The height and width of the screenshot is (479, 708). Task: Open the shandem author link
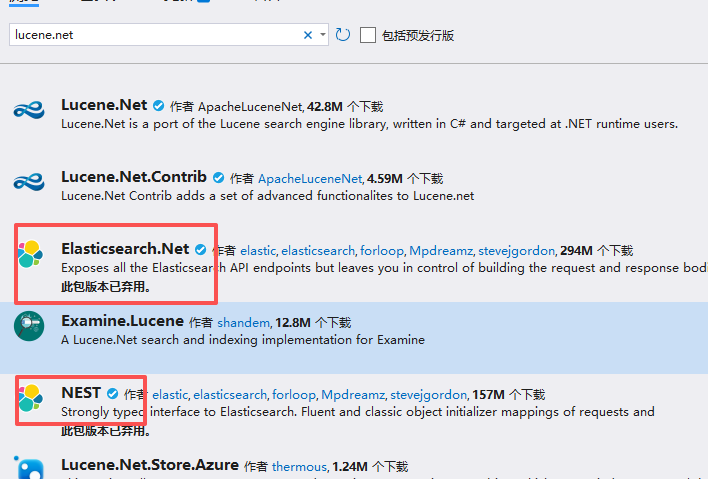tap(243, 323)
